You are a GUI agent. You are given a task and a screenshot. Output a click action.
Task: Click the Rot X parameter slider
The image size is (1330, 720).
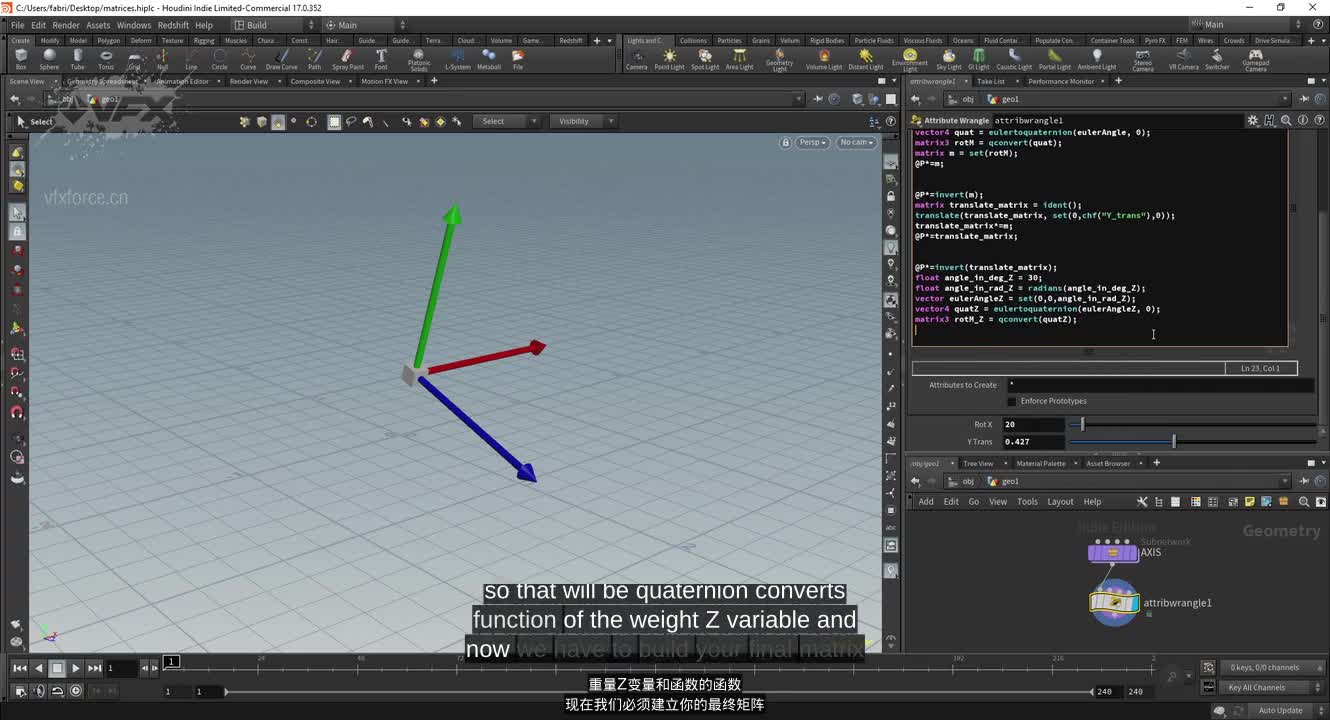1080,424
